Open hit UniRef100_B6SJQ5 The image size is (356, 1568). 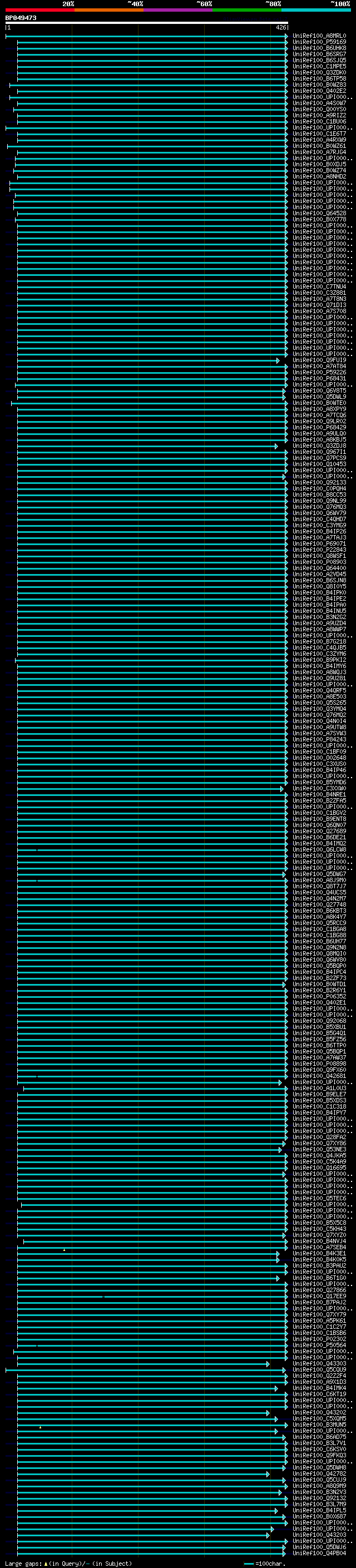tap(319, 60)
